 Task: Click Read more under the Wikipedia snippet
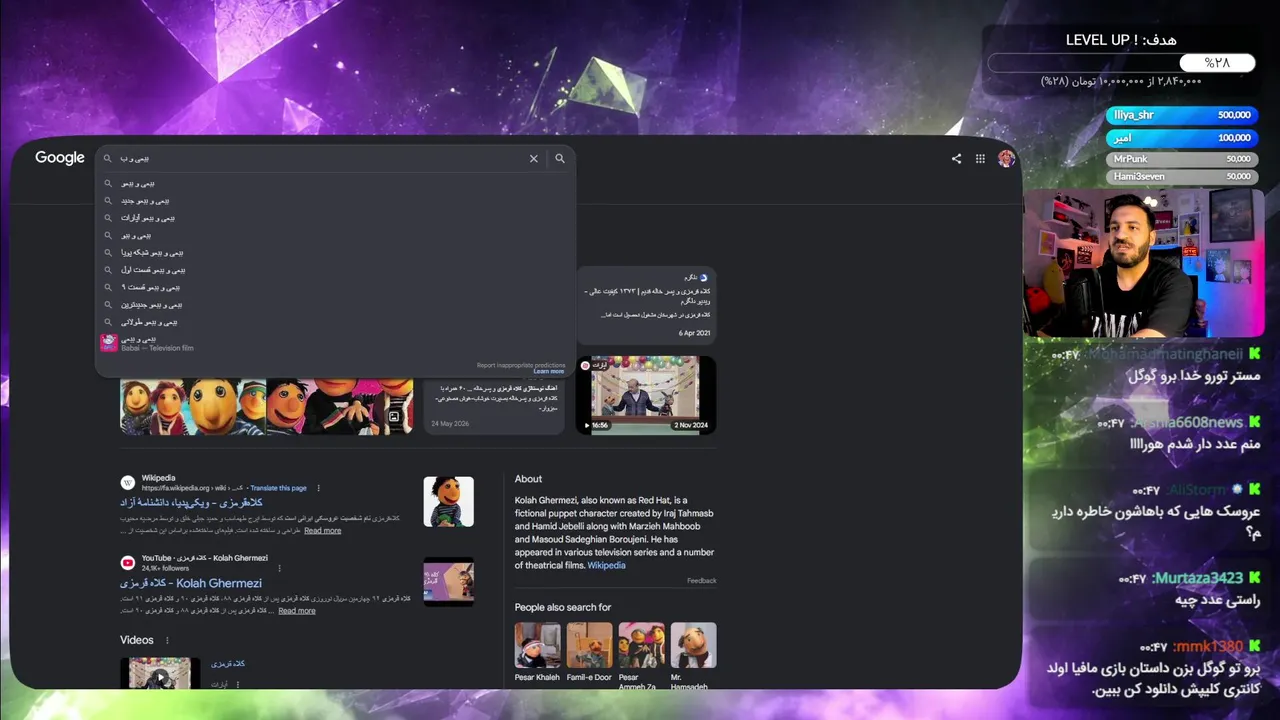click(322, 531)
